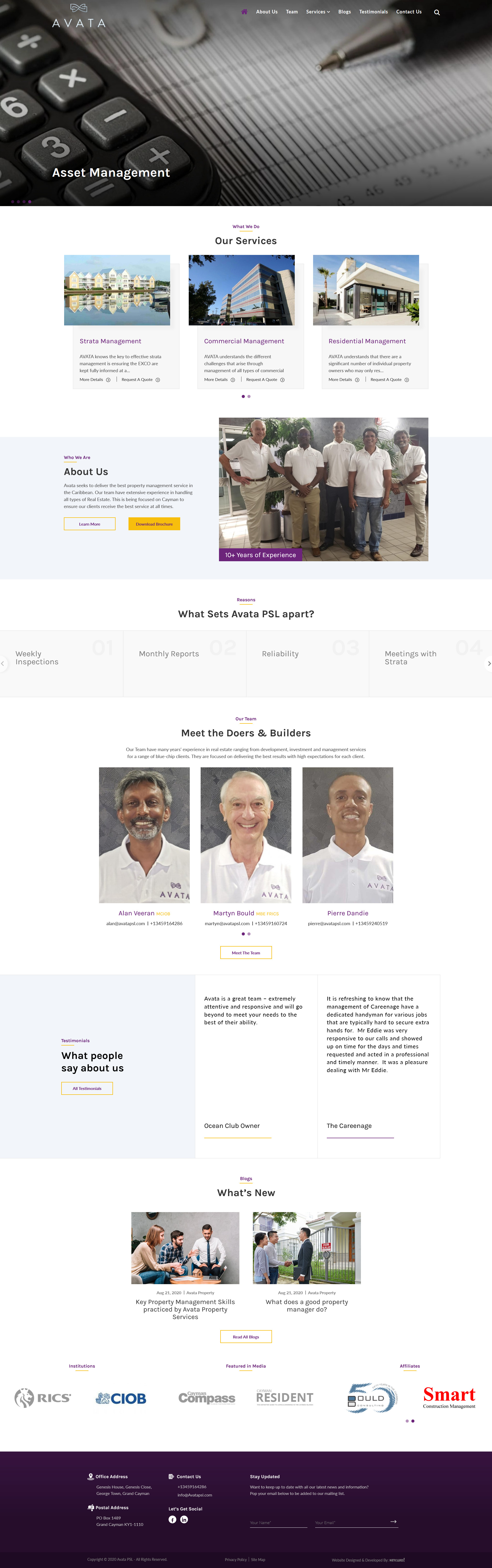The image size is (492, 1568).
Task: Click the Meet The Team button
Action: coord(246,953)
